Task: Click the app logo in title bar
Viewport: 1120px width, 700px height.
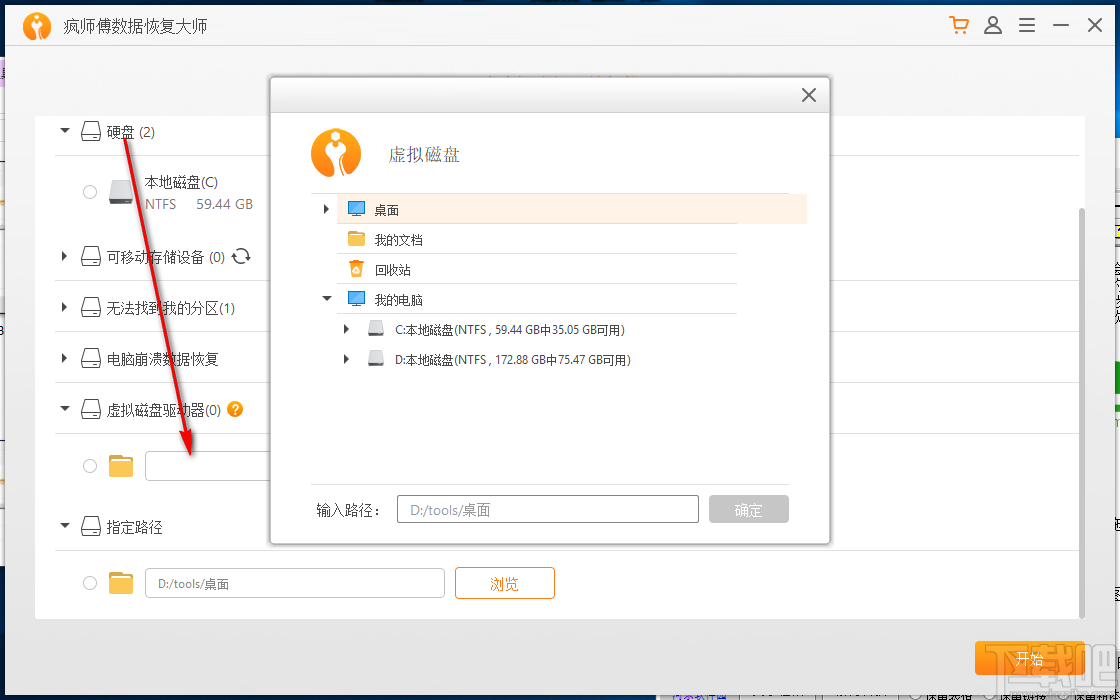Action: tap(36, 26)
